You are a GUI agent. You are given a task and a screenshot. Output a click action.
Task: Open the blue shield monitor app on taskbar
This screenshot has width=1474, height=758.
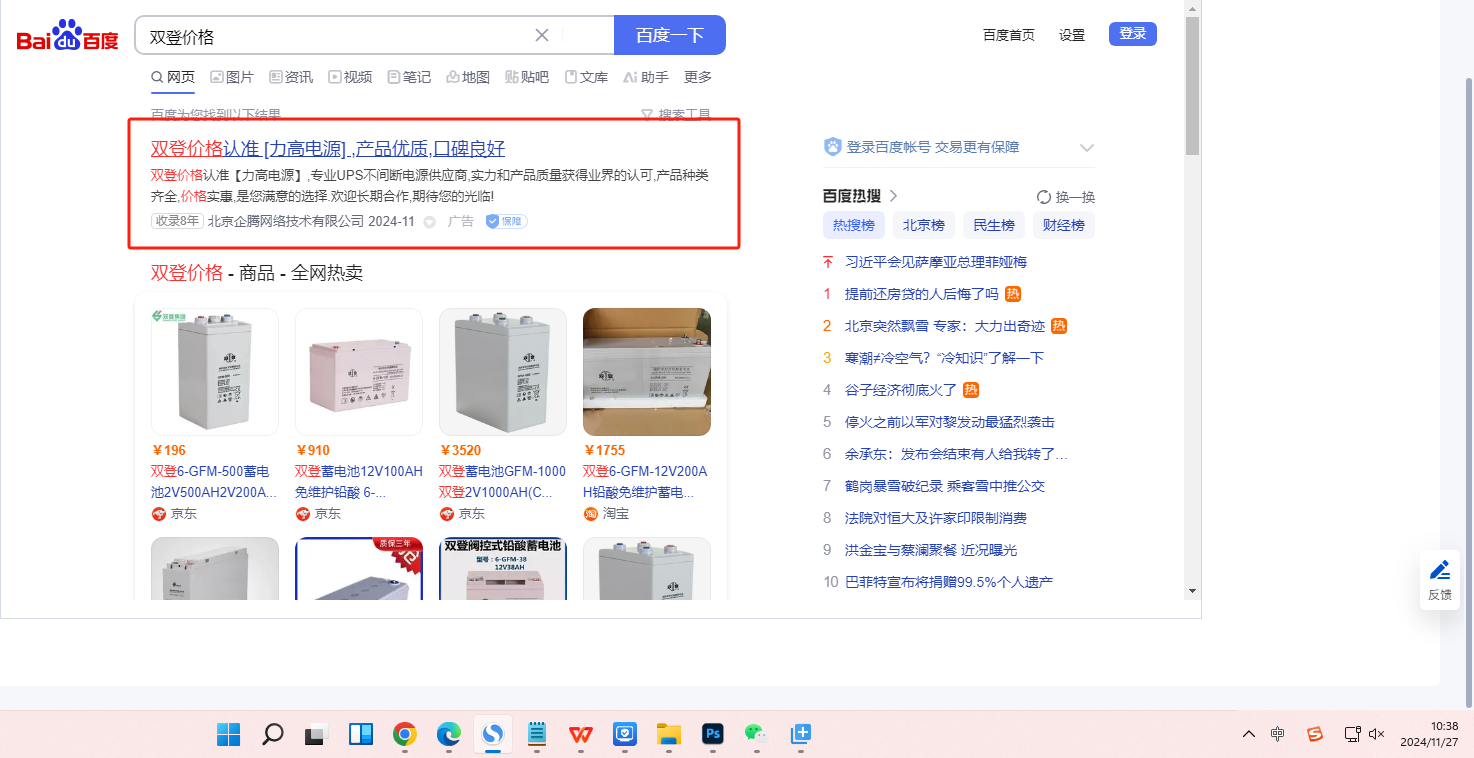pyautogui.click(x=625, y=735)
